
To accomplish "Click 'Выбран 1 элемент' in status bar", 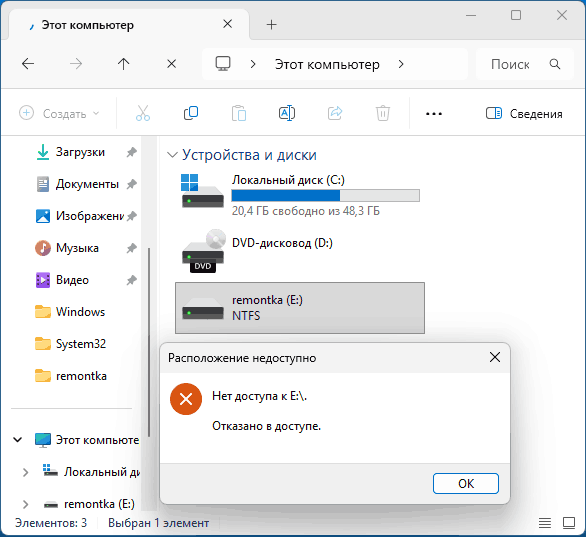I will [158, 523].
